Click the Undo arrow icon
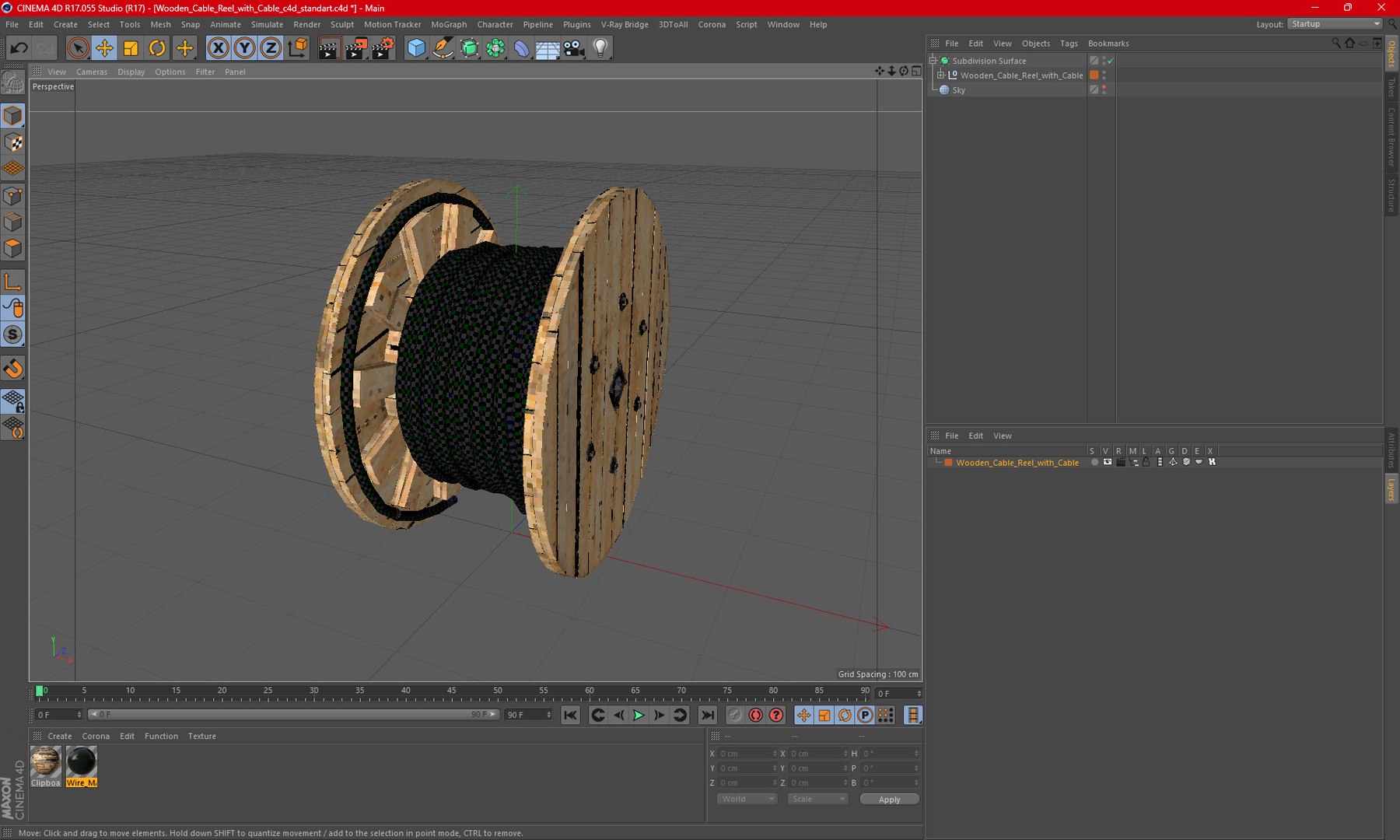 tap(19, 48)
